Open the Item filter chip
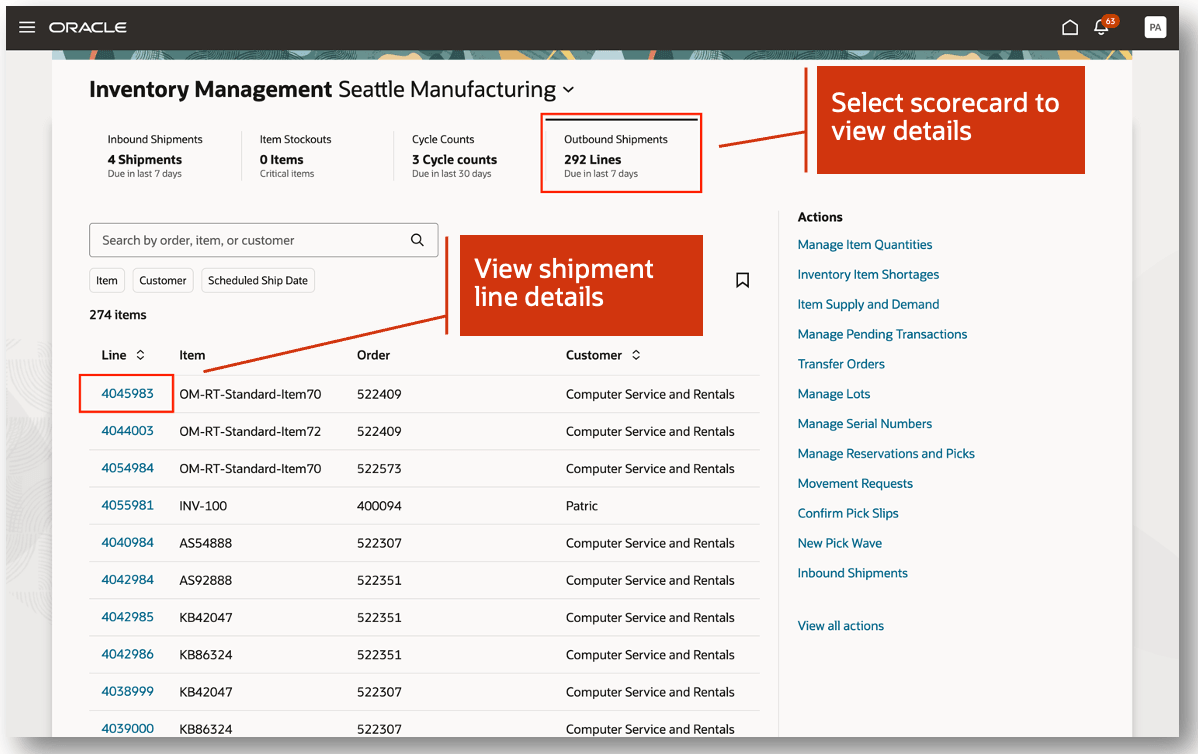 pyautogui.click(x=107, y=281)
